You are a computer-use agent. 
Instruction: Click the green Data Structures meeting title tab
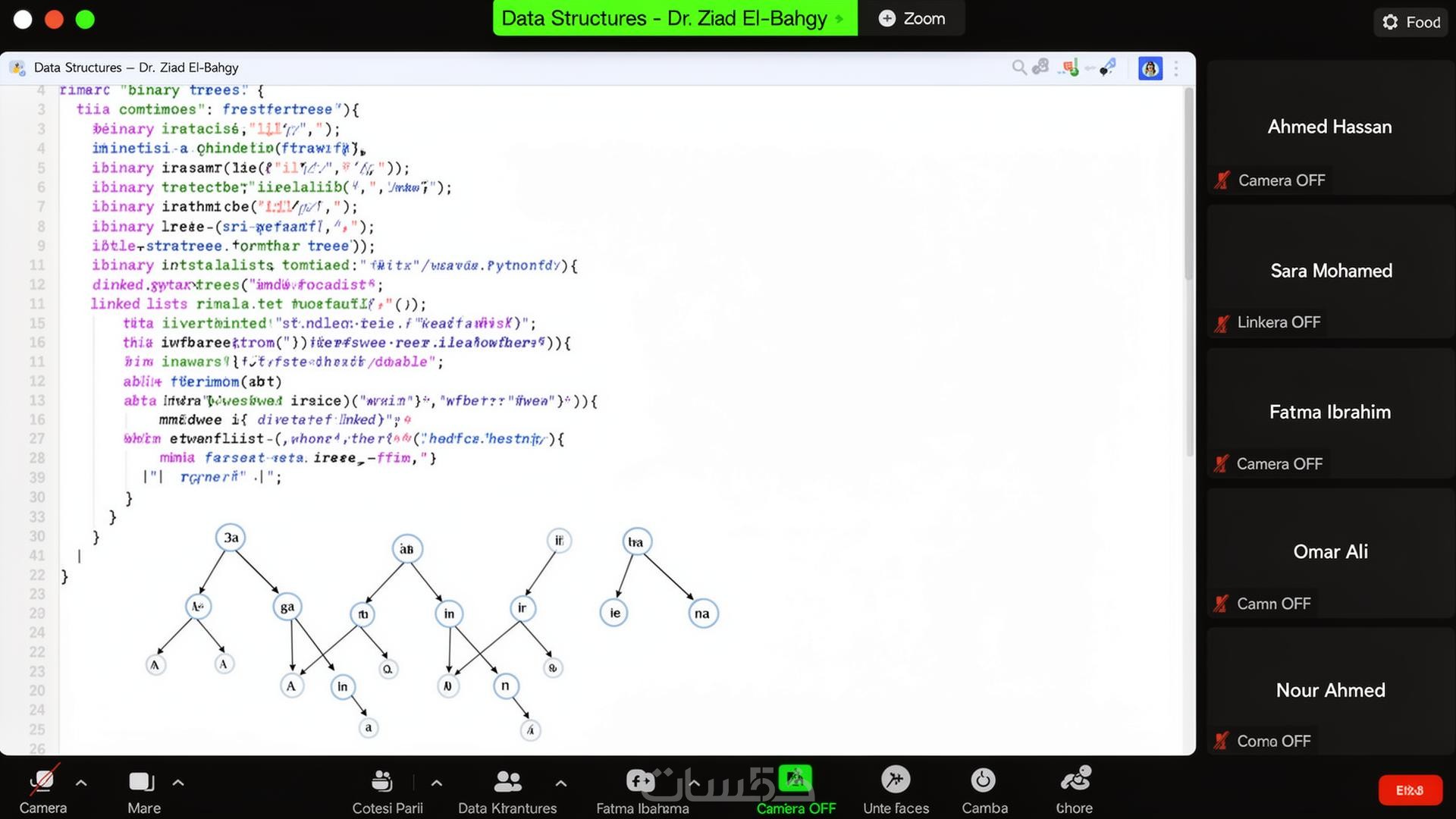pos(674,18)
